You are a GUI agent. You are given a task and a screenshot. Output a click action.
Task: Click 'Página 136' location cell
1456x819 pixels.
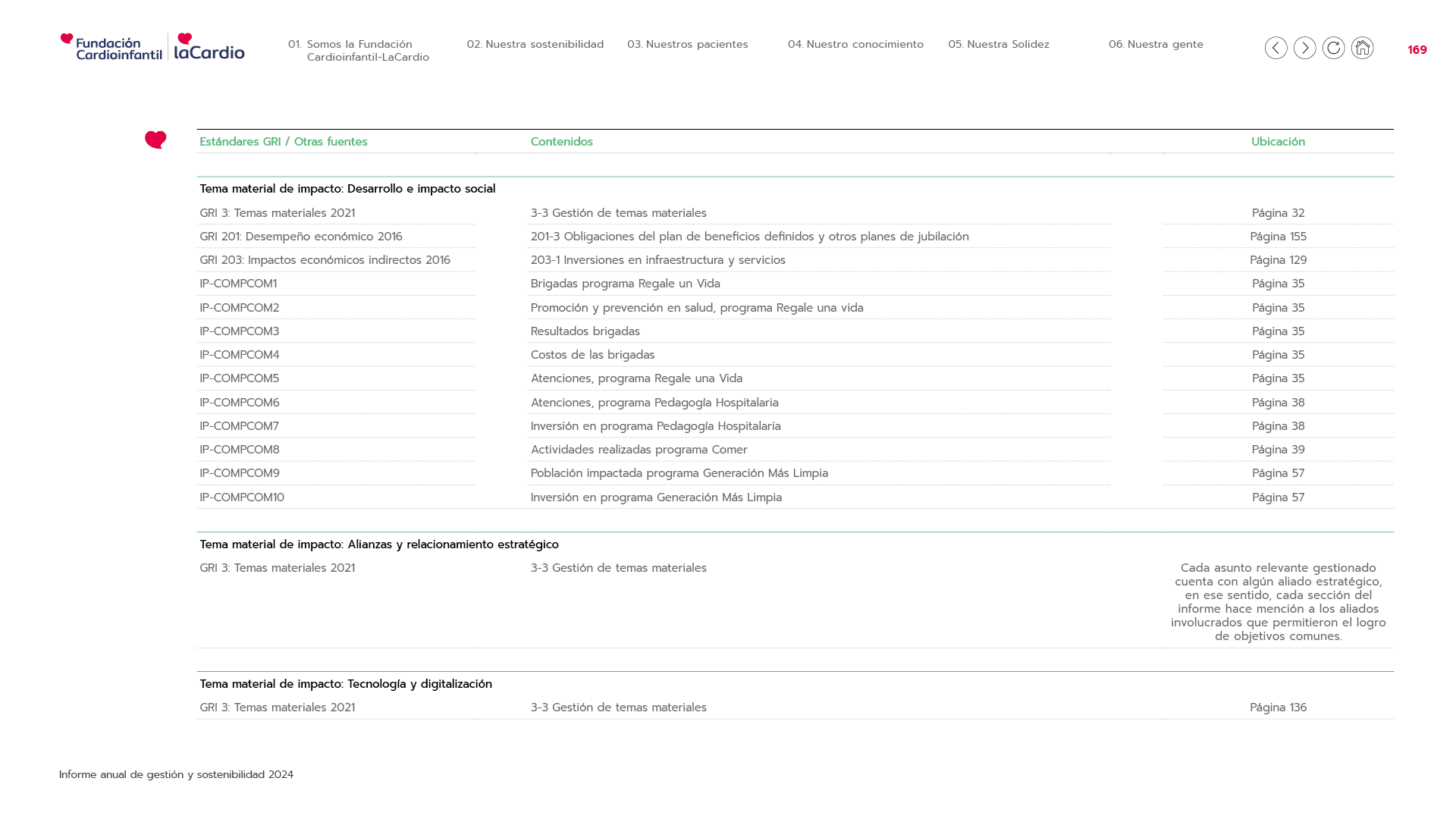click(x=1278, y=708)
